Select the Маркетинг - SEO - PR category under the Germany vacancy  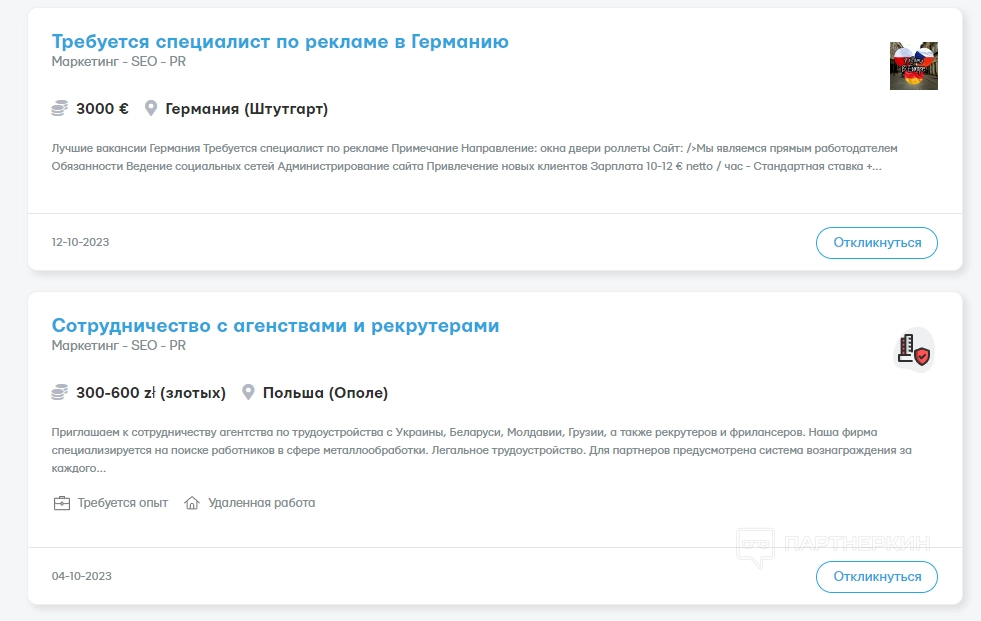[119, 62]
